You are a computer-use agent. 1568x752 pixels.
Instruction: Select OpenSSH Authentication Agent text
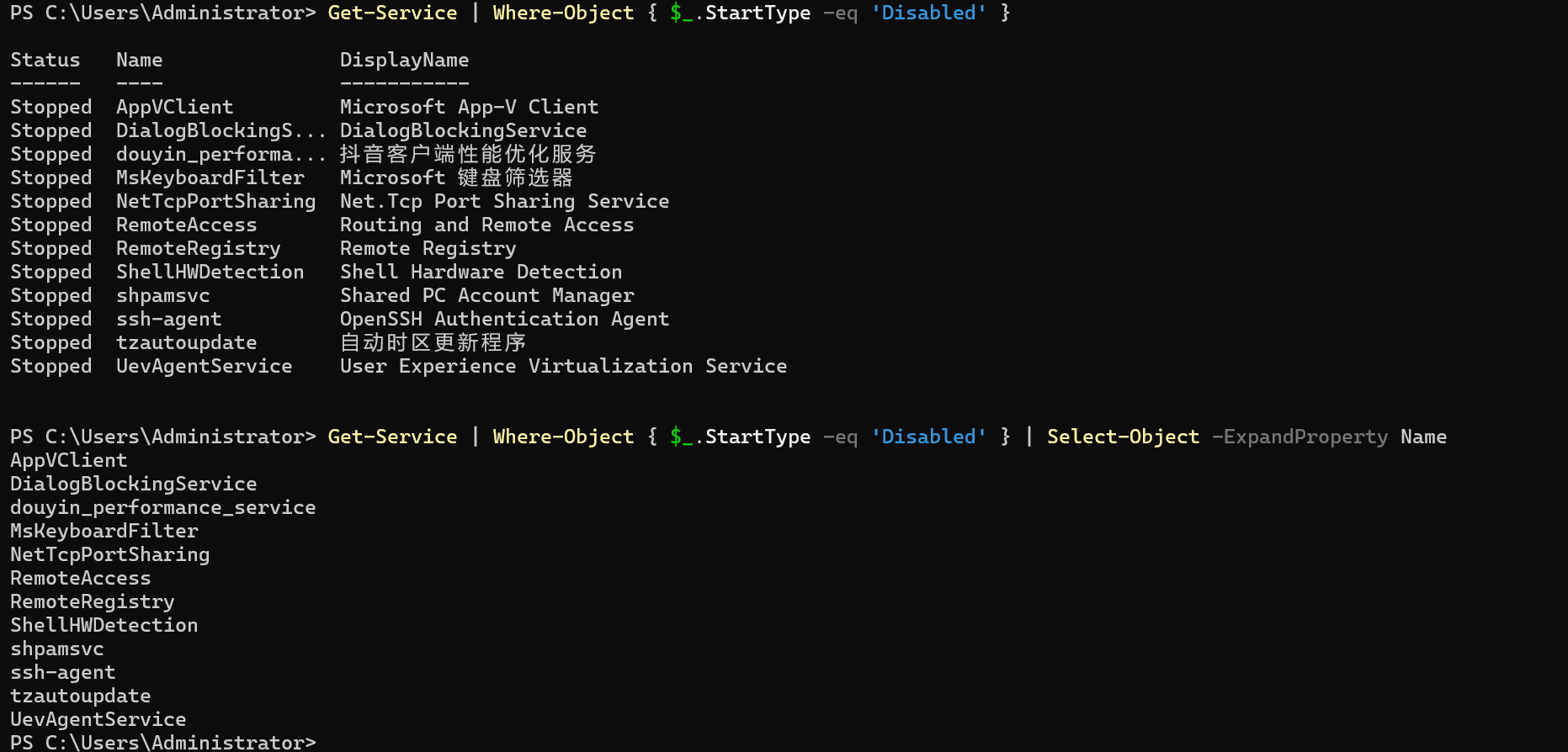tap(504, 319)
